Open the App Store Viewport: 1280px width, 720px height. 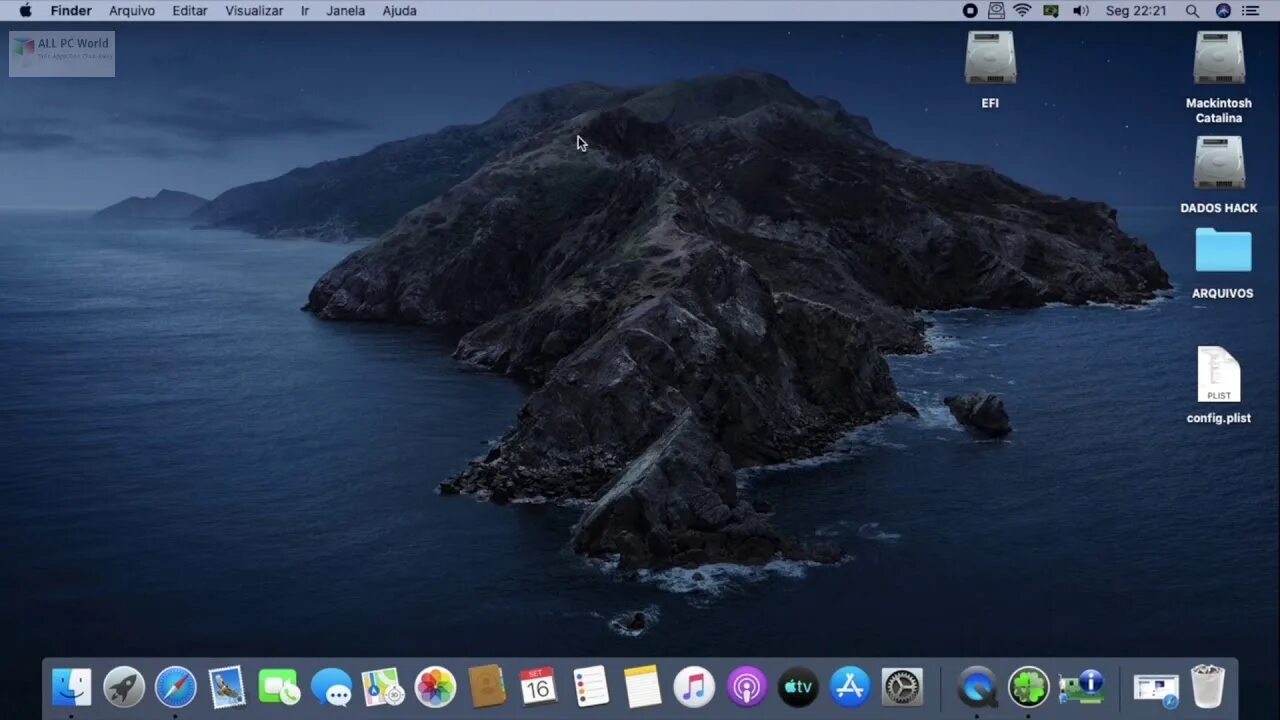coord(850,687)
